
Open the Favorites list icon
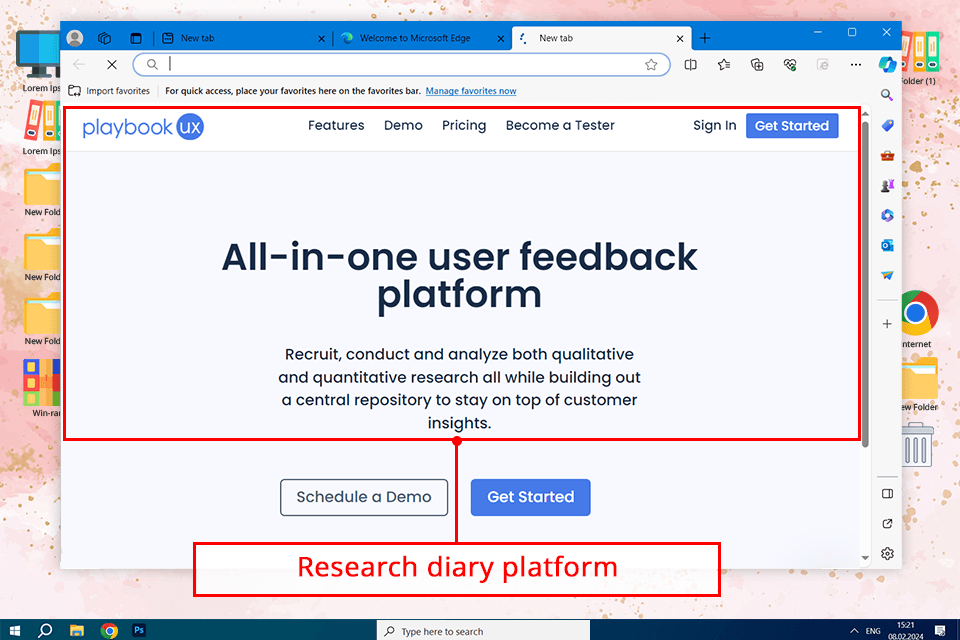724,64
